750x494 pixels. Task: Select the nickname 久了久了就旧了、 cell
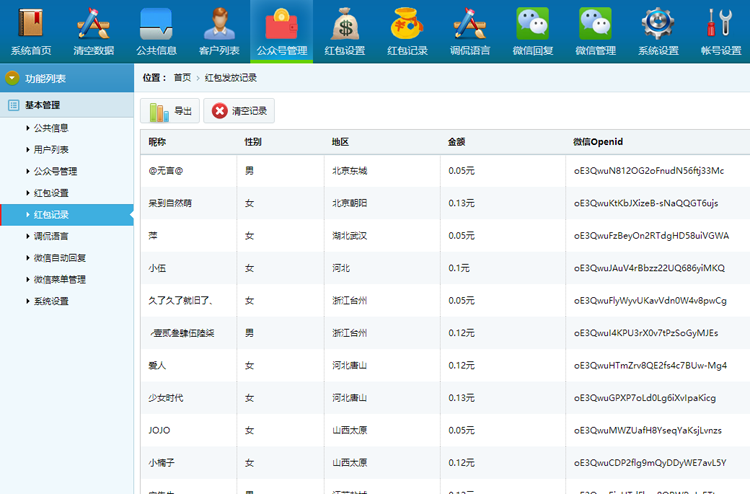pyautogui.click(x=180, y=301)
